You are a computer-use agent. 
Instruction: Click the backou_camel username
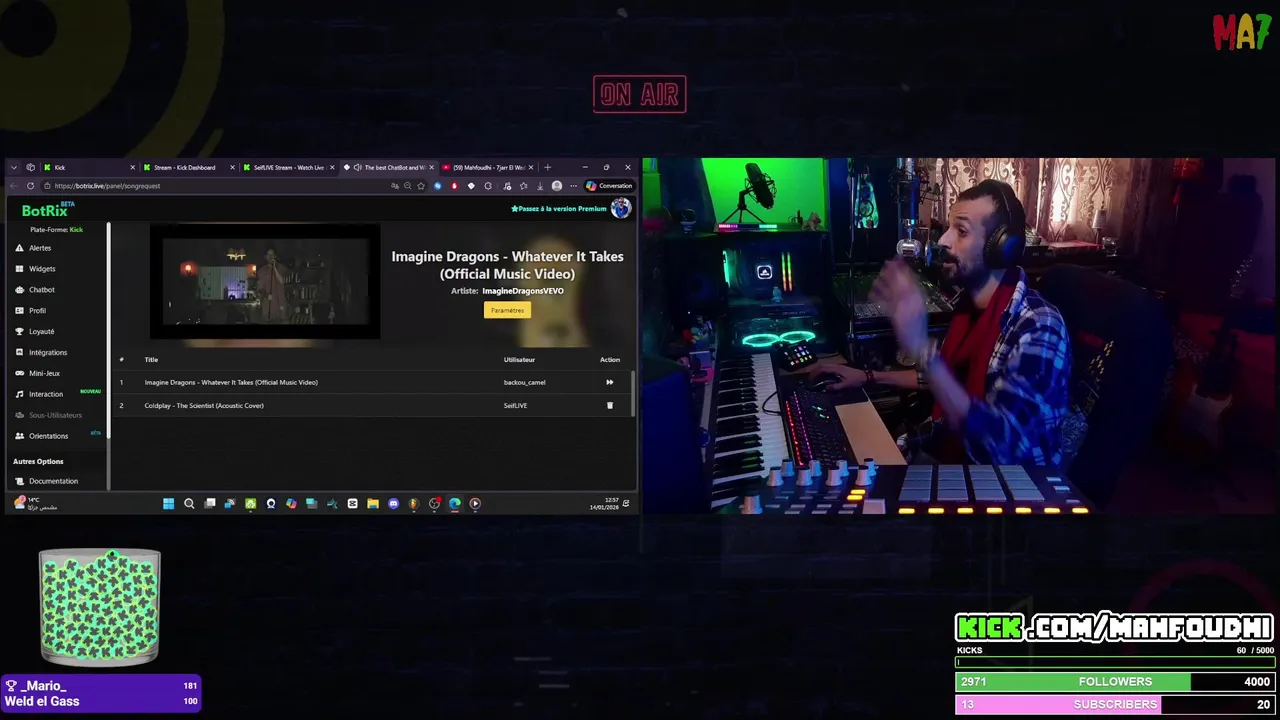click(x=524, y=382)
